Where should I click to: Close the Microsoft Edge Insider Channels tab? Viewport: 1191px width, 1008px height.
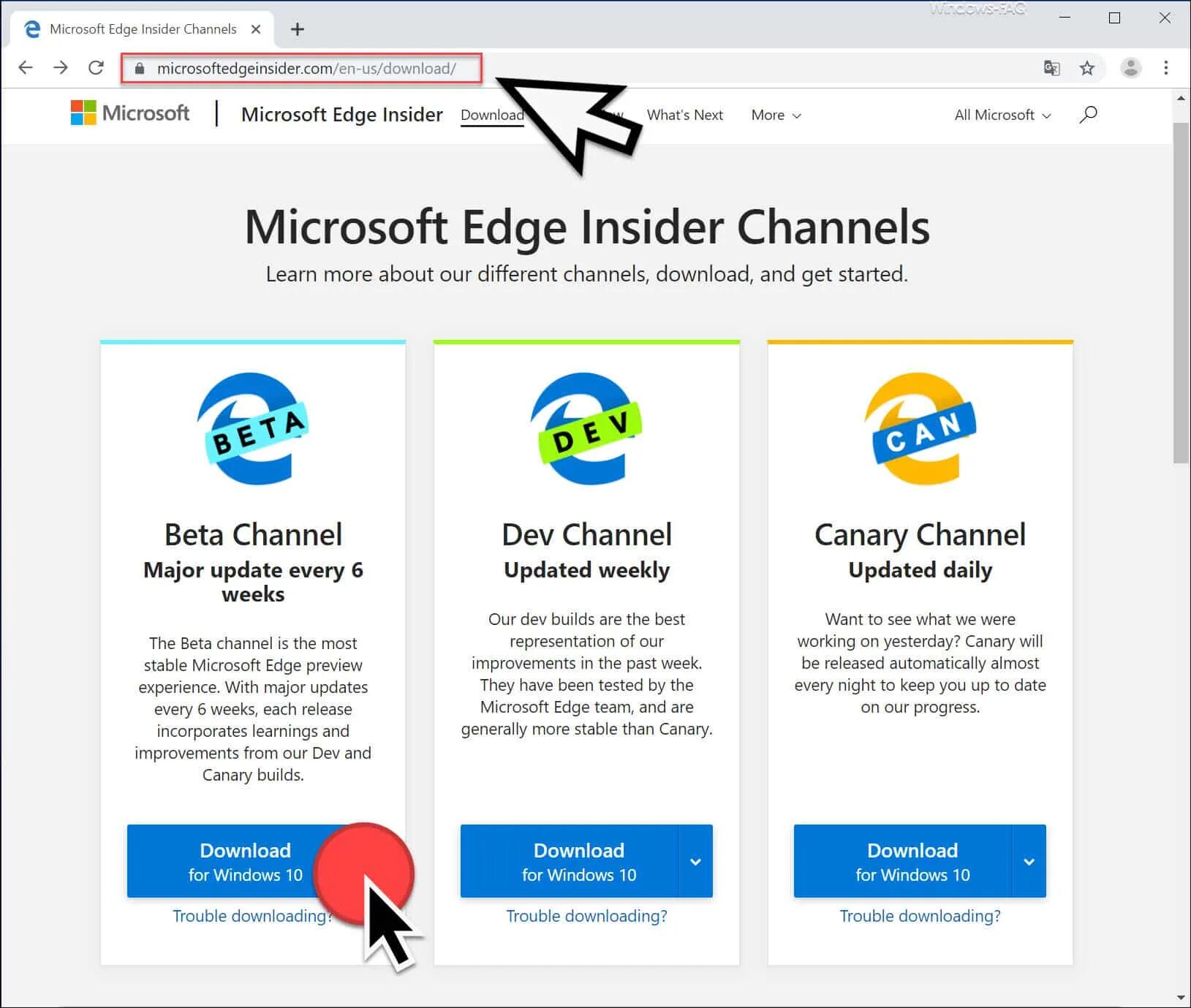click(256, 29)
